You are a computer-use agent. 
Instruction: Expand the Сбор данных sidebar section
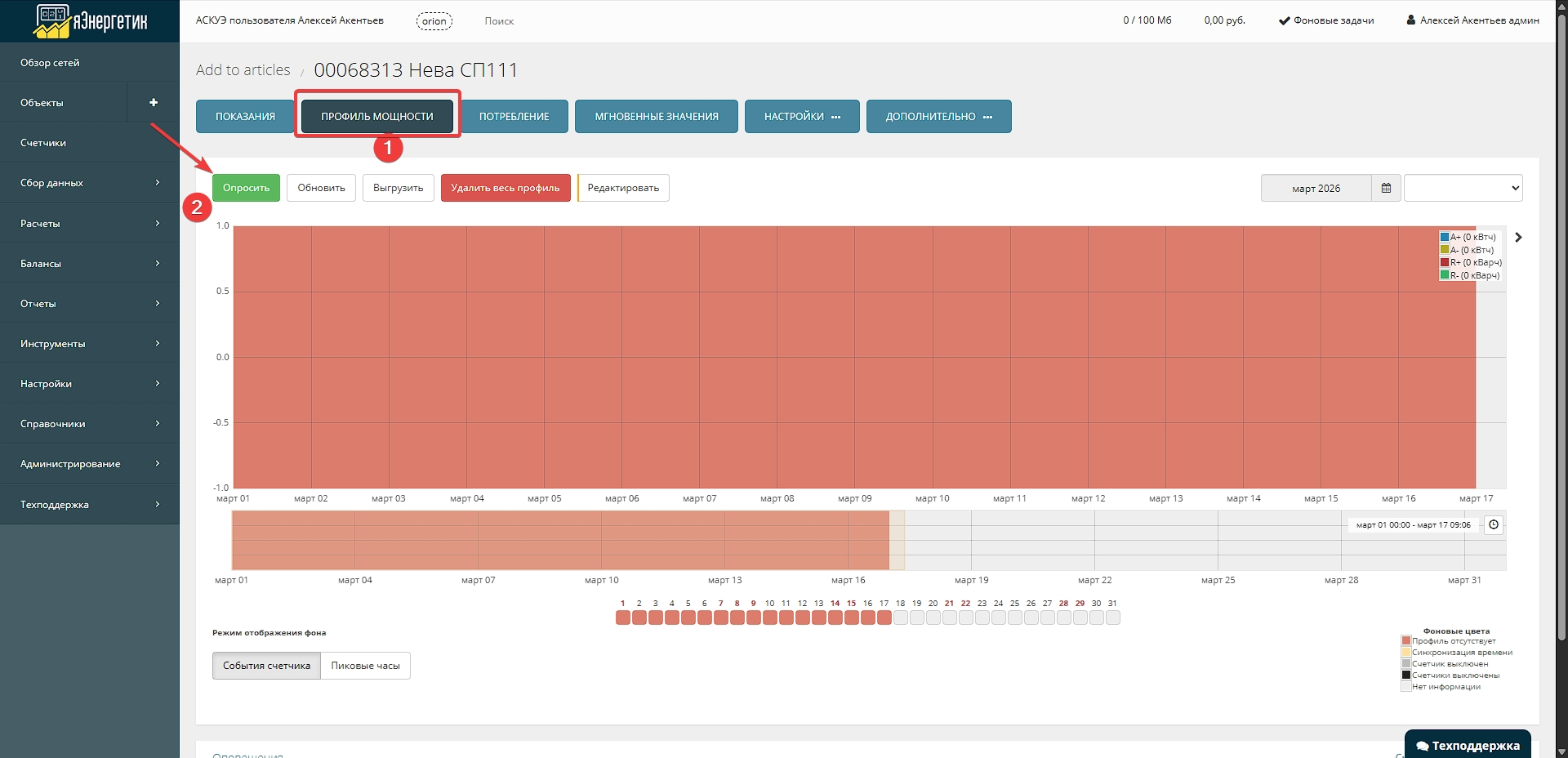(90, 183)
